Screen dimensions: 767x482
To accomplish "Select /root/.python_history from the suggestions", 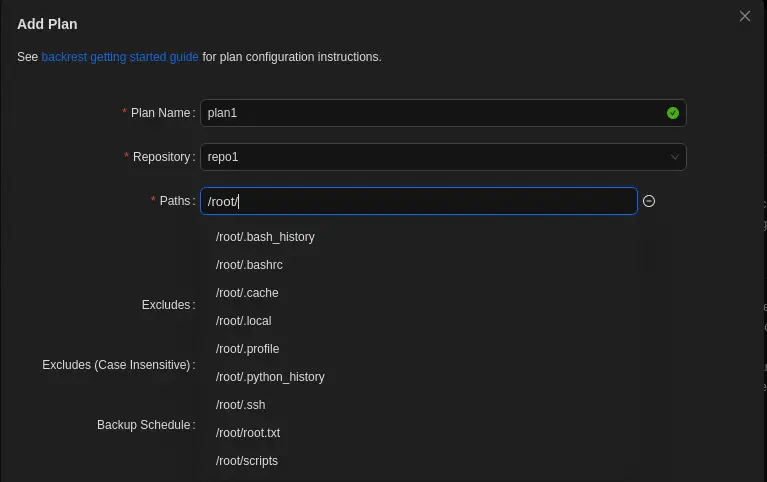I will click(x=270, y=377).
